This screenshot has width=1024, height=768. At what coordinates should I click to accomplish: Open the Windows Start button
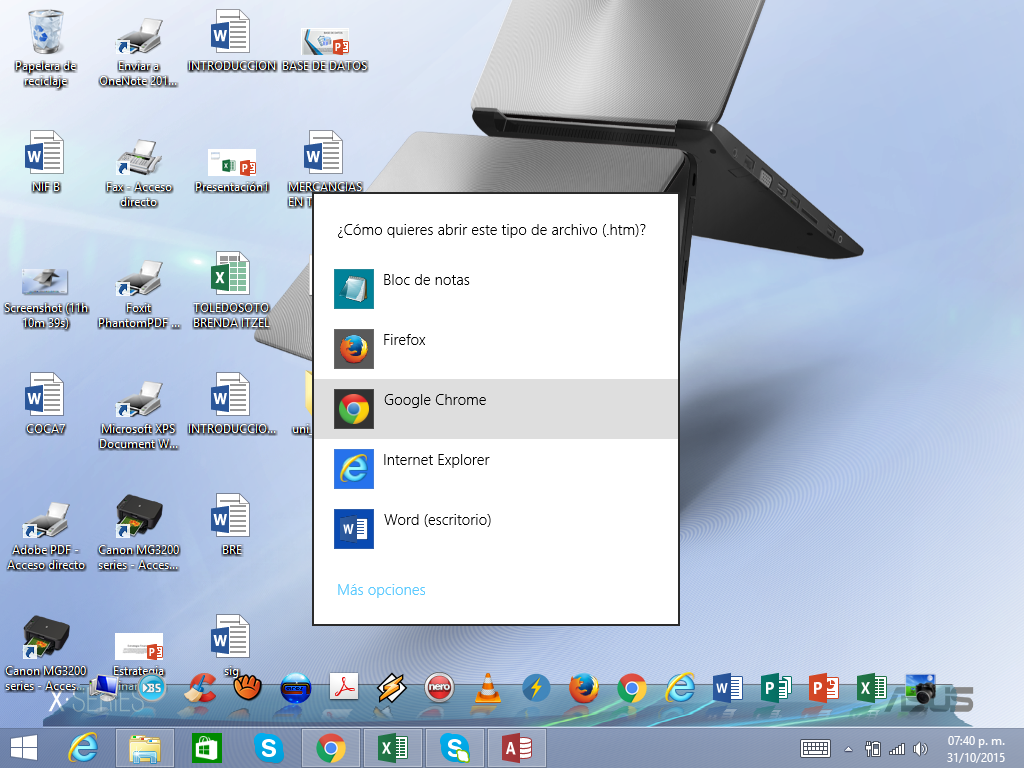(x=23, y=747)
